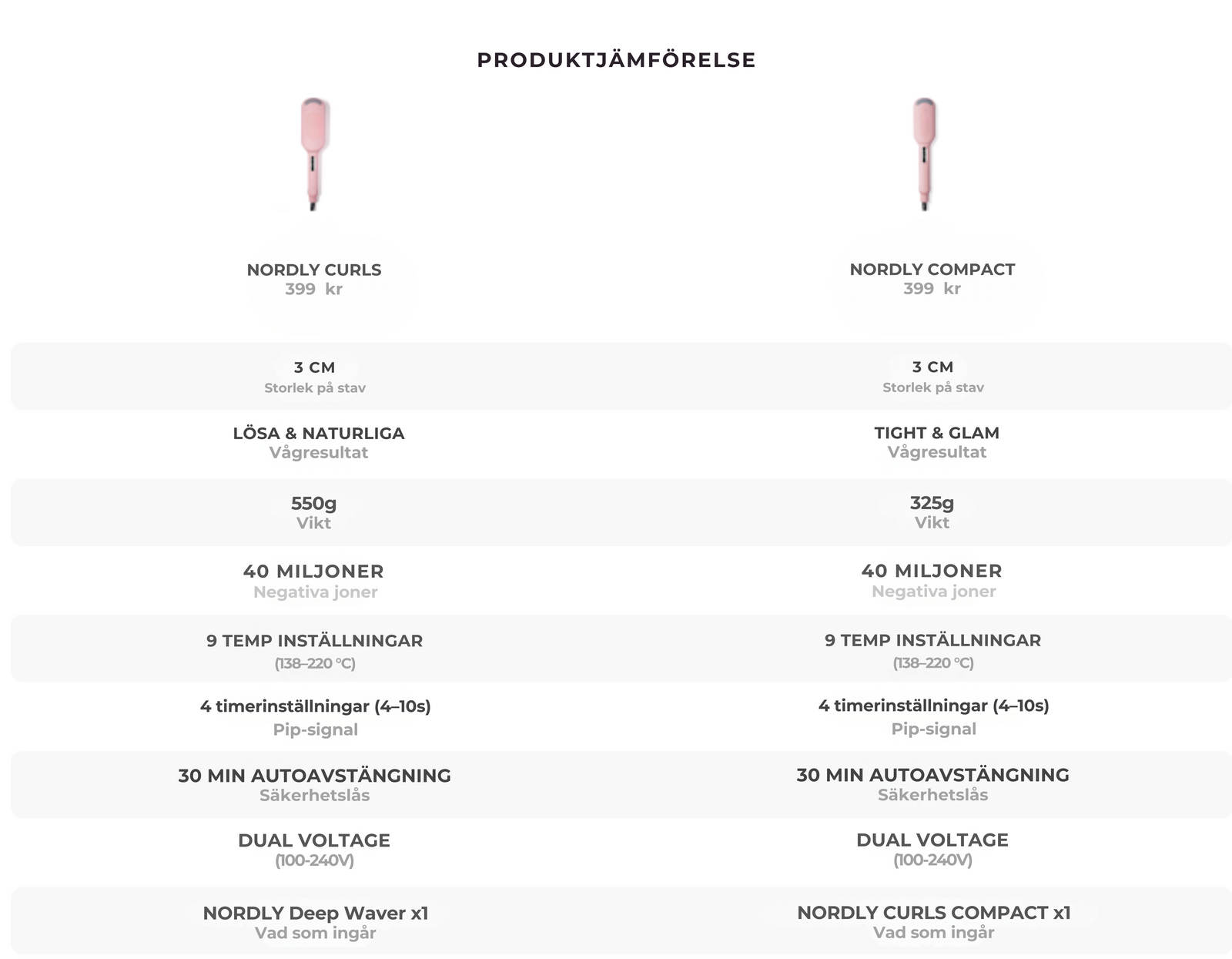The height and width of the screenshot is (959, 1232).
Task: Click the 3 CM size for Nordly Curls
Action: point(314,367)
